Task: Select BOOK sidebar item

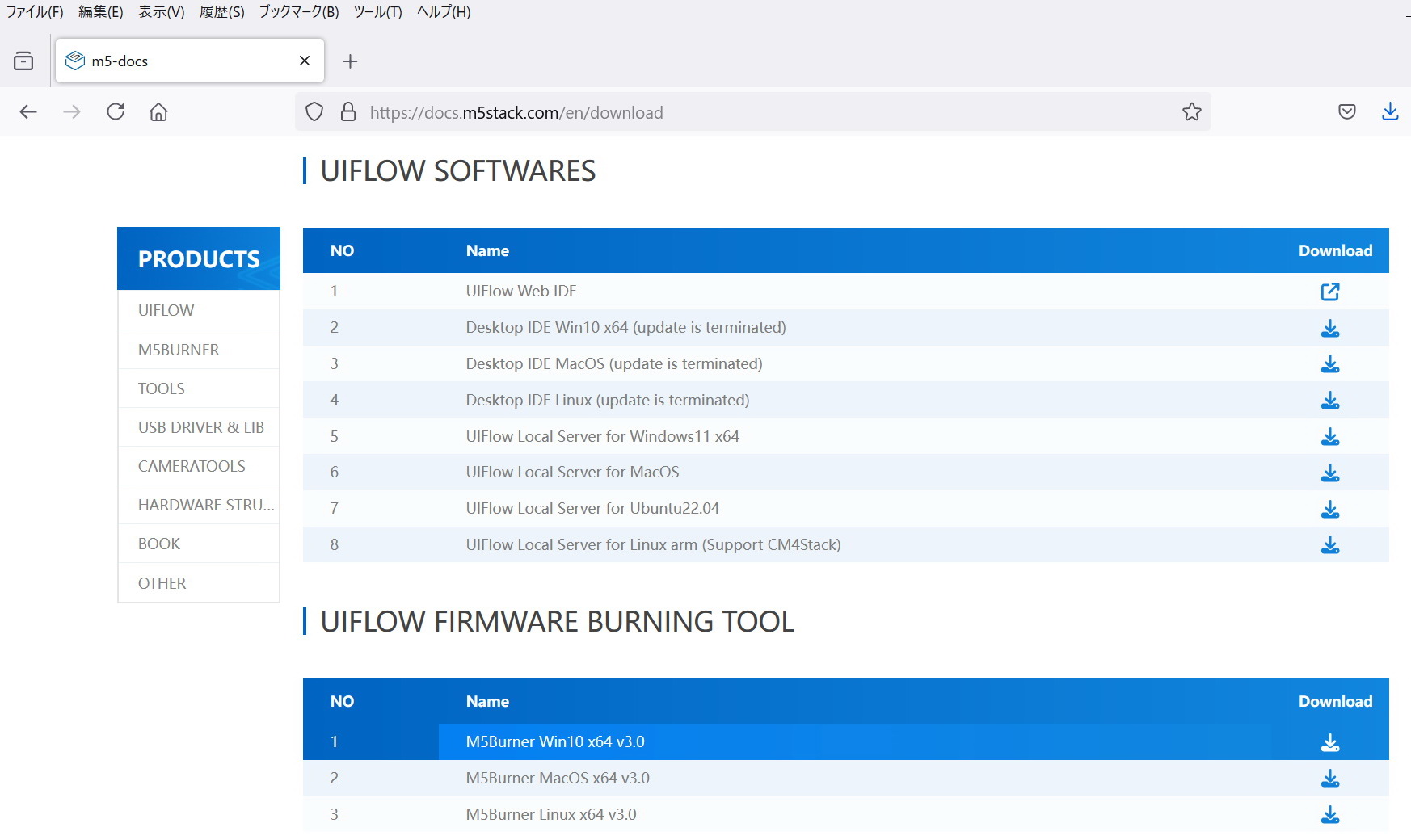Action: pyautogui.click(x=199, y=544)
